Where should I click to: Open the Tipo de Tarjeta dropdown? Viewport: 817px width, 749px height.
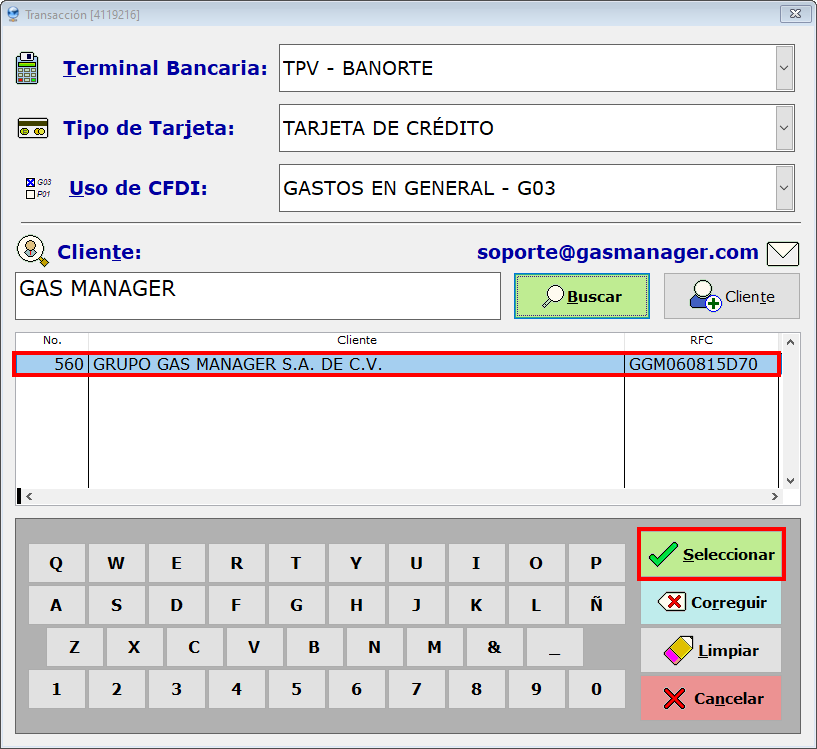784,129
